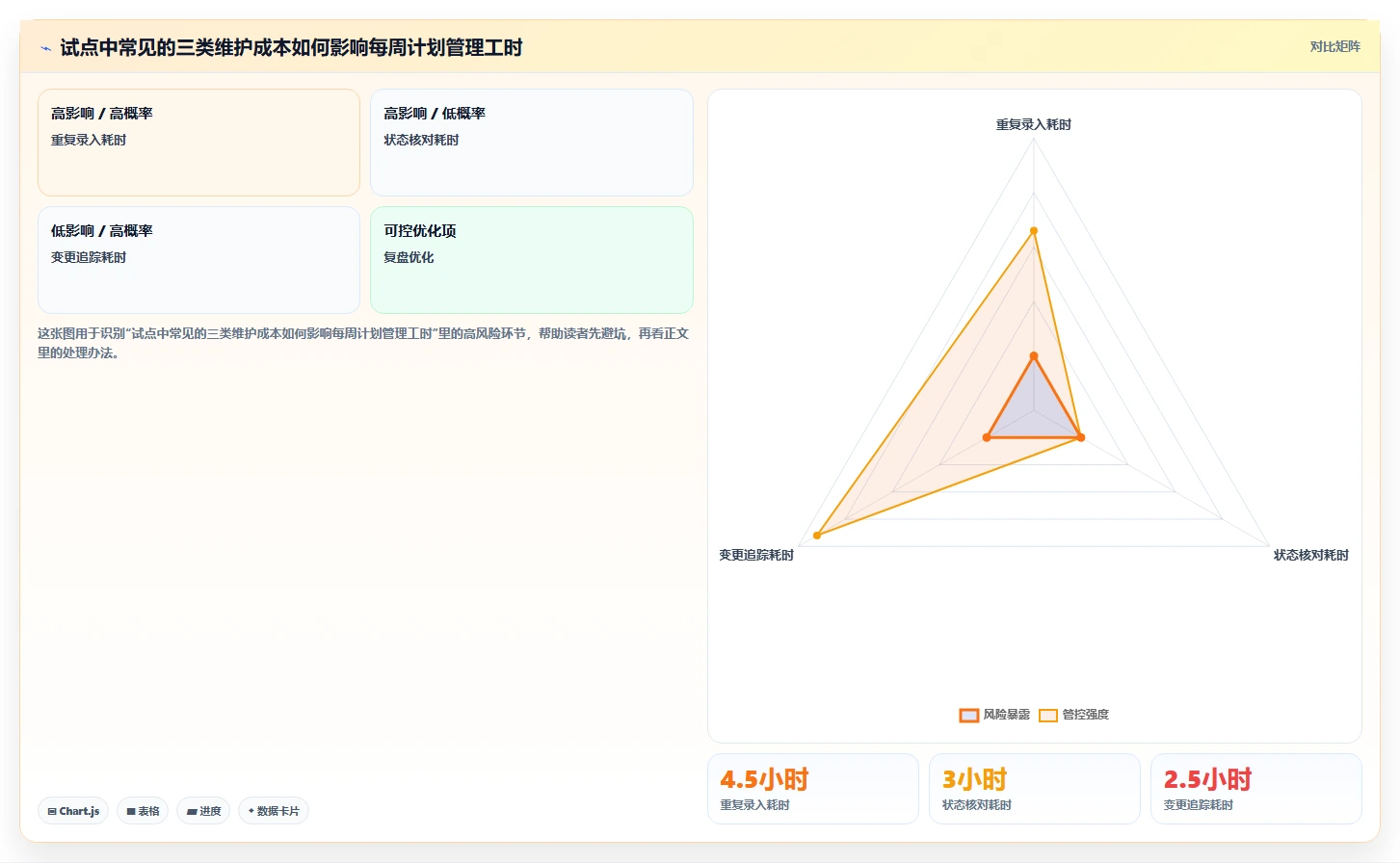The width and height of the screenshot is (1400, 863).
Task: Click 复盘优化 text in green card
Action: point(409,257)
